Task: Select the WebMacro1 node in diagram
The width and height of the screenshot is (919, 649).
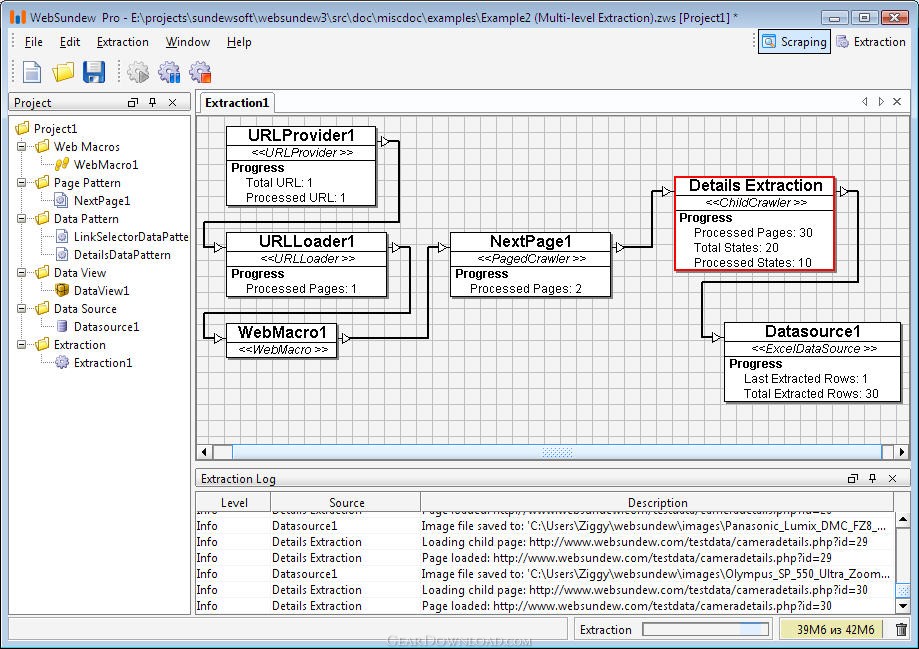Action: point(282,340)
